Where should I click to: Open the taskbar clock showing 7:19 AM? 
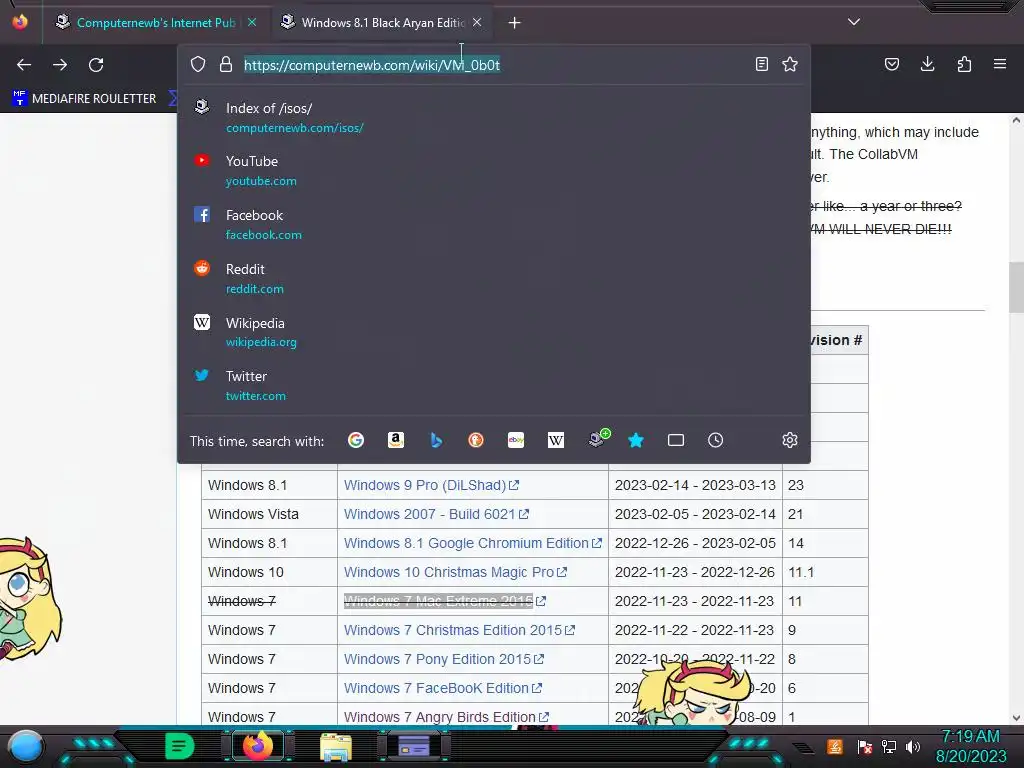point(971,746)
